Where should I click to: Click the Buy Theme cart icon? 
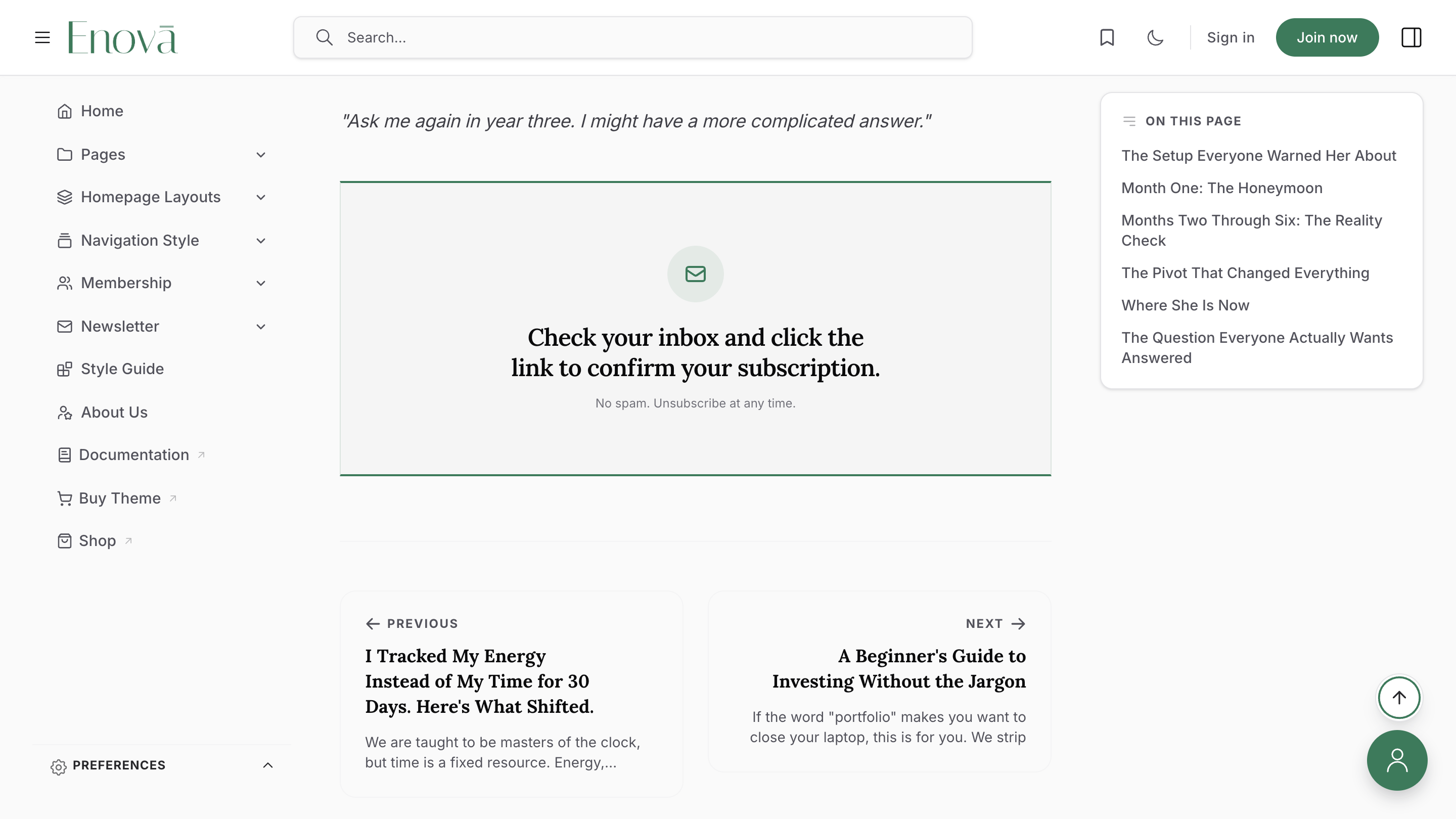click(x=64, y=498)
